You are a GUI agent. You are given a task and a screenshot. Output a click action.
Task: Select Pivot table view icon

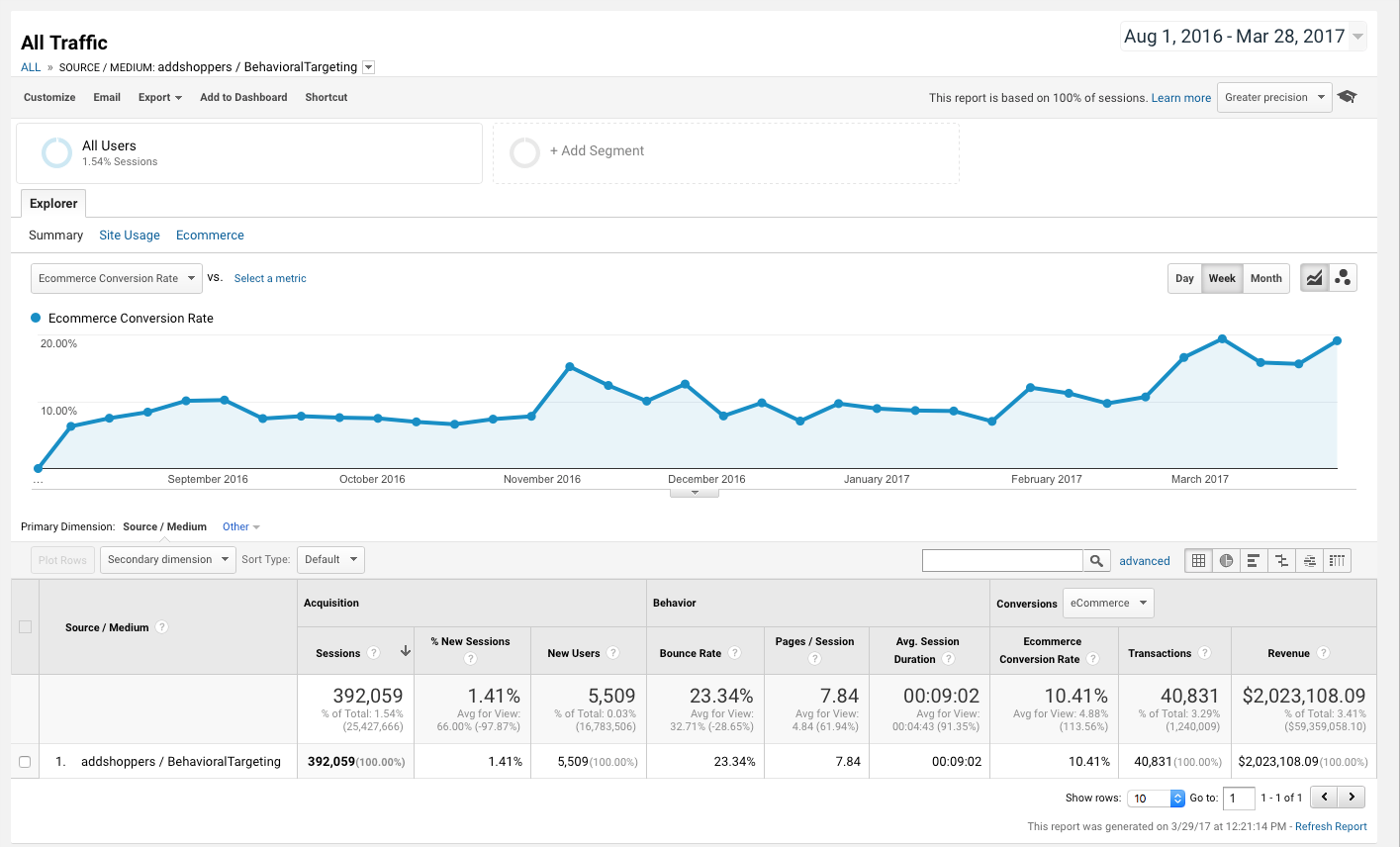(x=1337, y=560)
